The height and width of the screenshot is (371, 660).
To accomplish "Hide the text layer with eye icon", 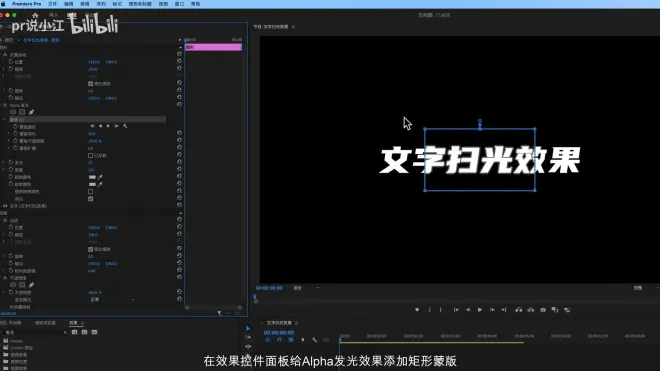I will tap(5, 206).
